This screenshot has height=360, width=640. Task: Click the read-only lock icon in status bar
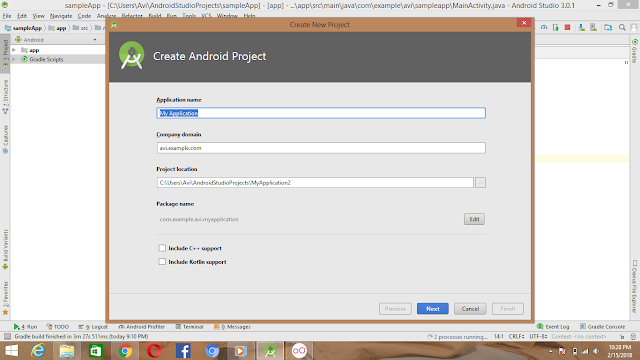click(622, 337)
